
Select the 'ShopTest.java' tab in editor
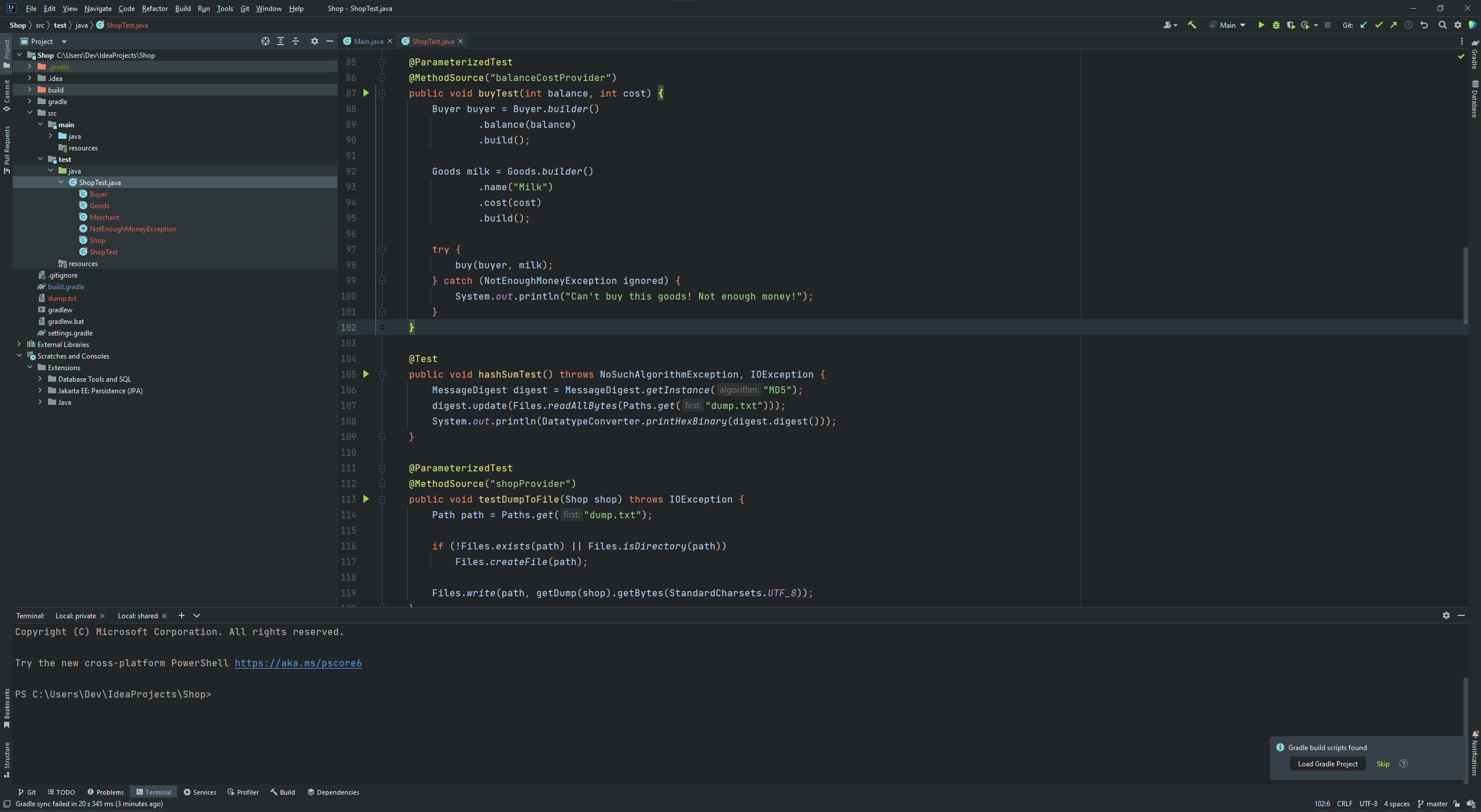click(432, 41)
